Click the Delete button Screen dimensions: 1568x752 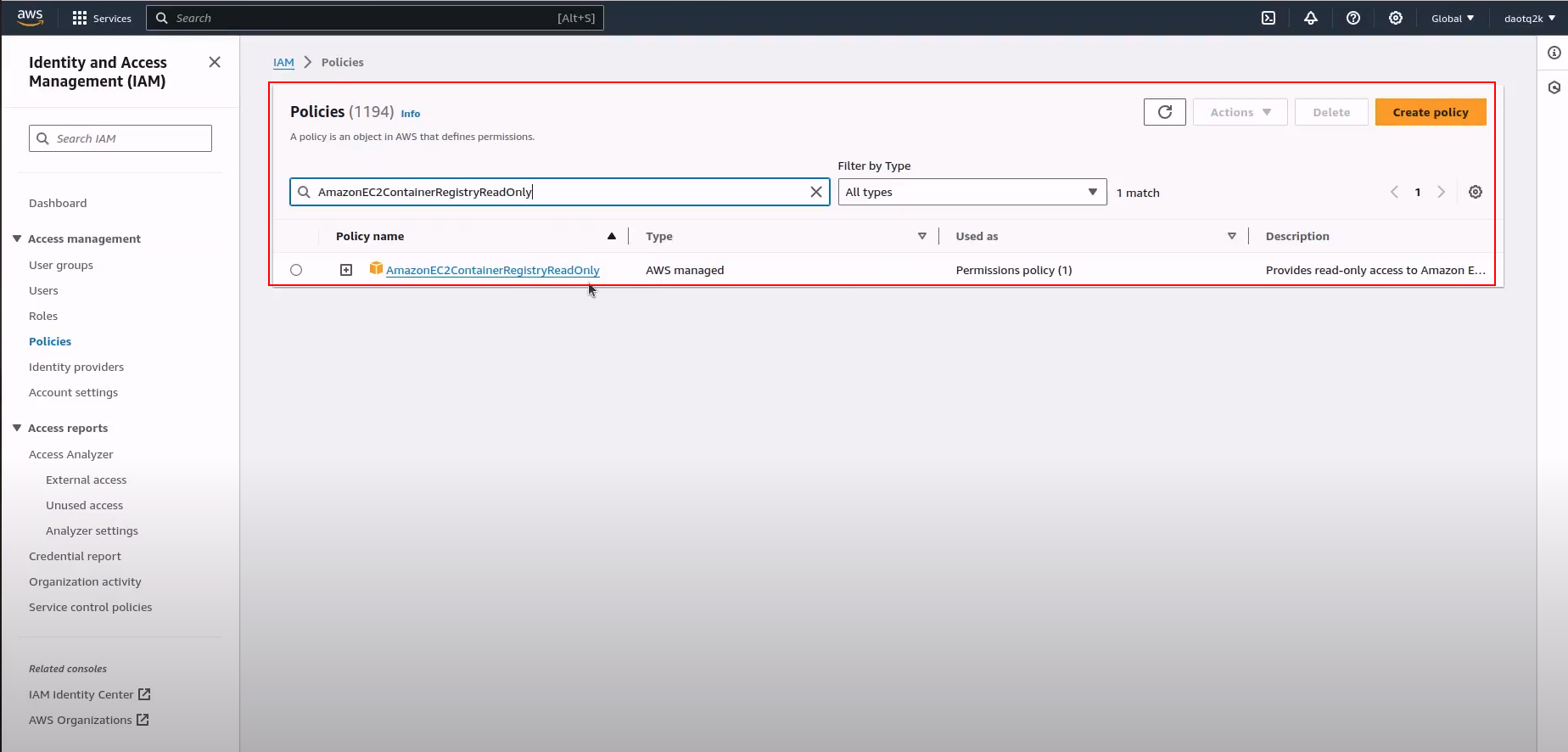pos(1331,112)
